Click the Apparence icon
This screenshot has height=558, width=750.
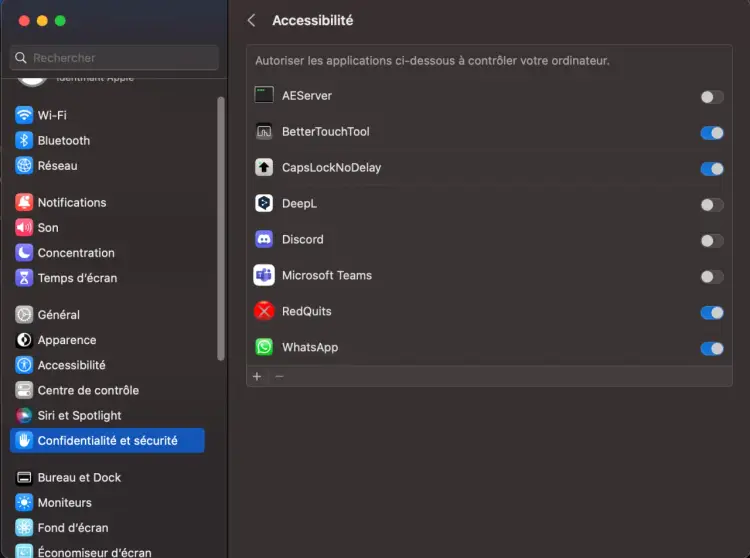tap(24, 340)
